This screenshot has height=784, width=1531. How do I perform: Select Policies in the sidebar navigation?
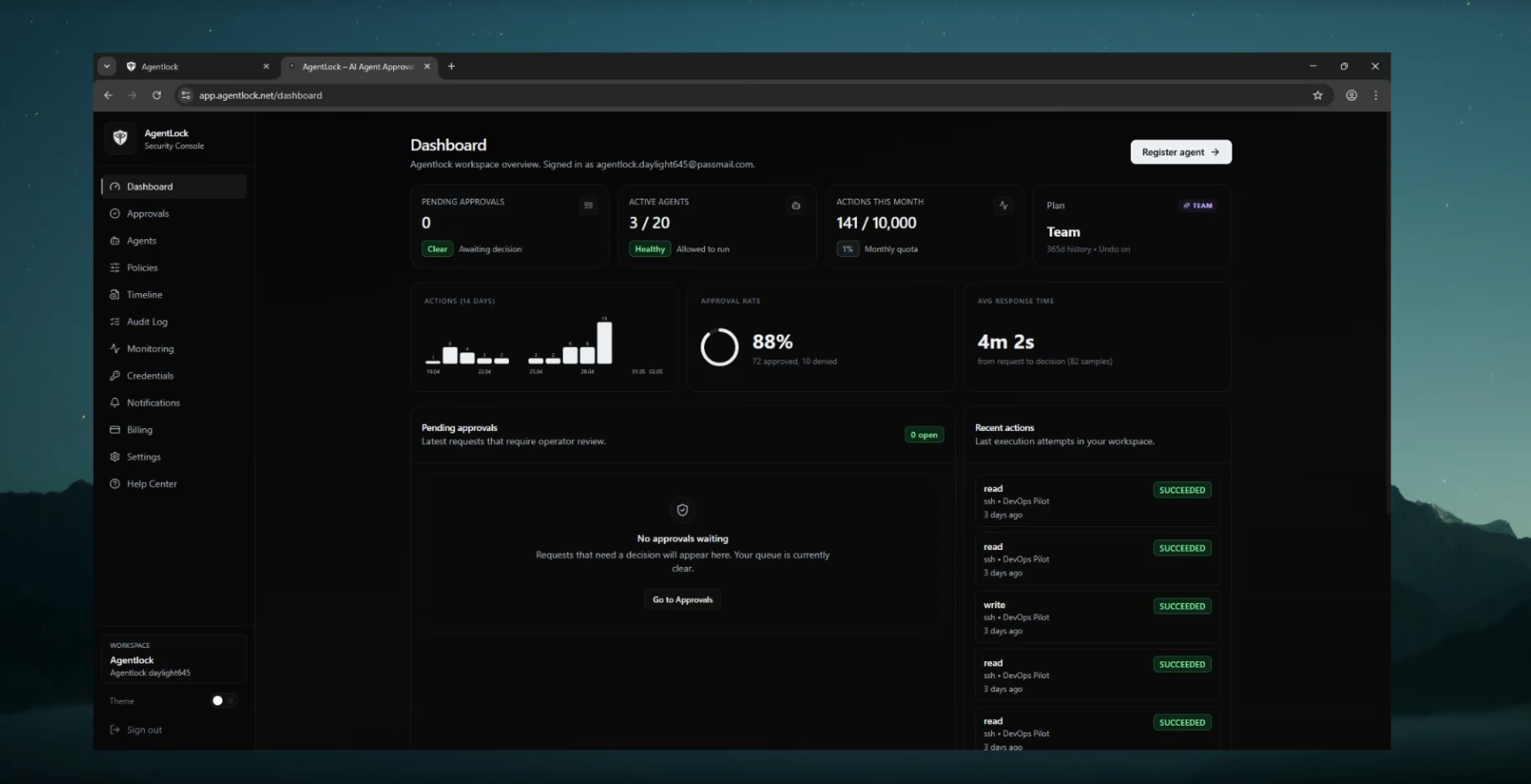(174, 268)
